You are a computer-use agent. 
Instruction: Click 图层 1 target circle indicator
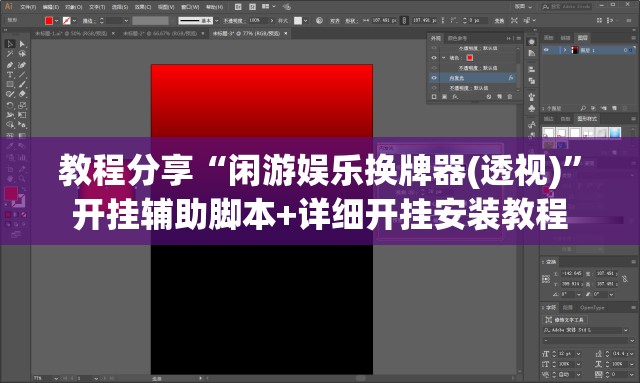tap(625, 50)
